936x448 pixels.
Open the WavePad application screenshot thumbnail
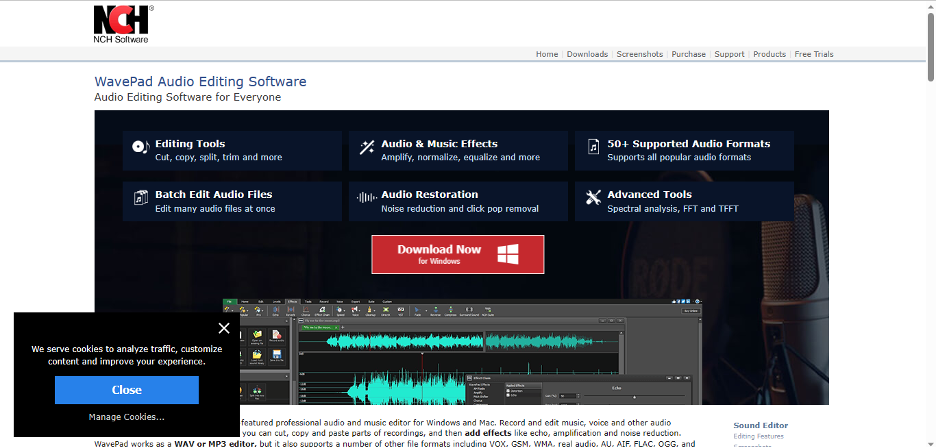pos(463,352)
